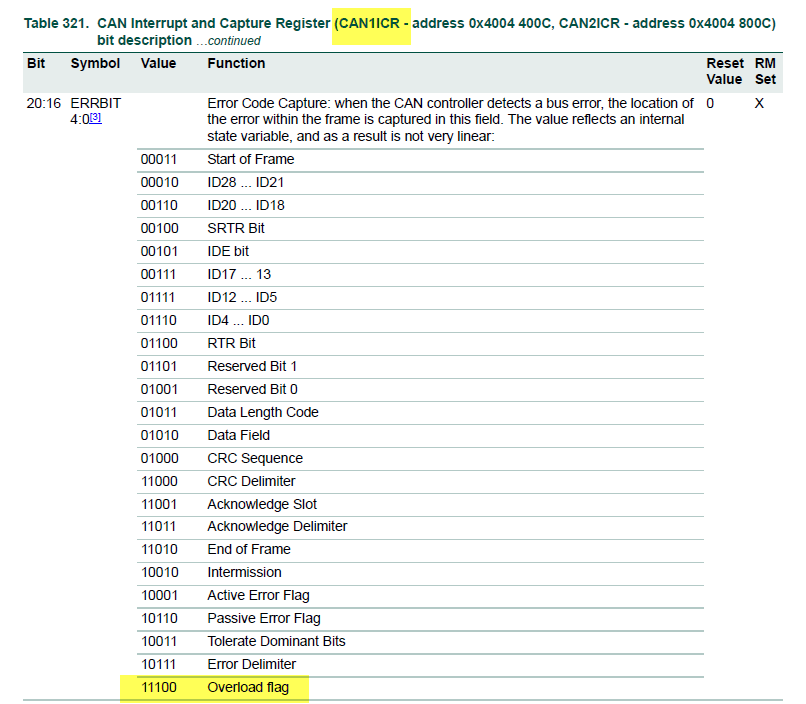The width and height of the screenshot is (806, 704).
Task: Click the '...continued' caption text
Action: click(228, 41)
